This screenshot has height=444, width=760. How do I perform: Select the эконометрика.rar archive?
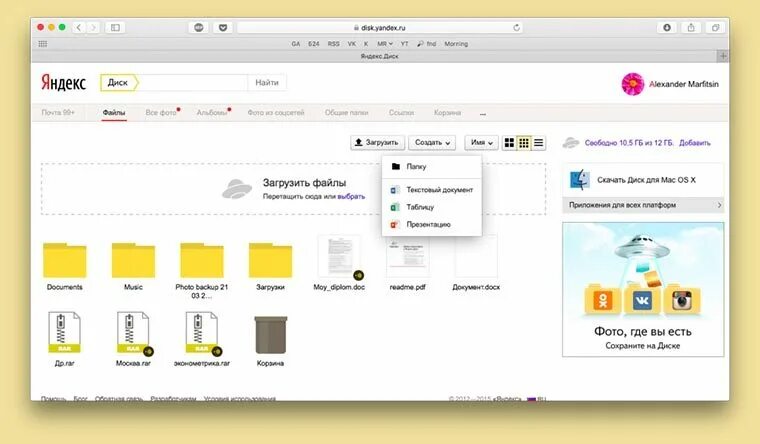coord(202,339)
